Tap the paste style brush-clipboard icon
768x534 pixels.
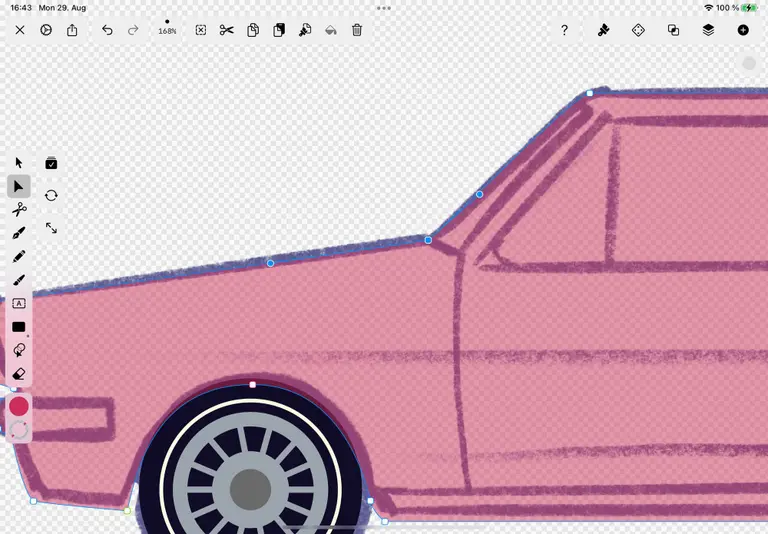(305, 30)
